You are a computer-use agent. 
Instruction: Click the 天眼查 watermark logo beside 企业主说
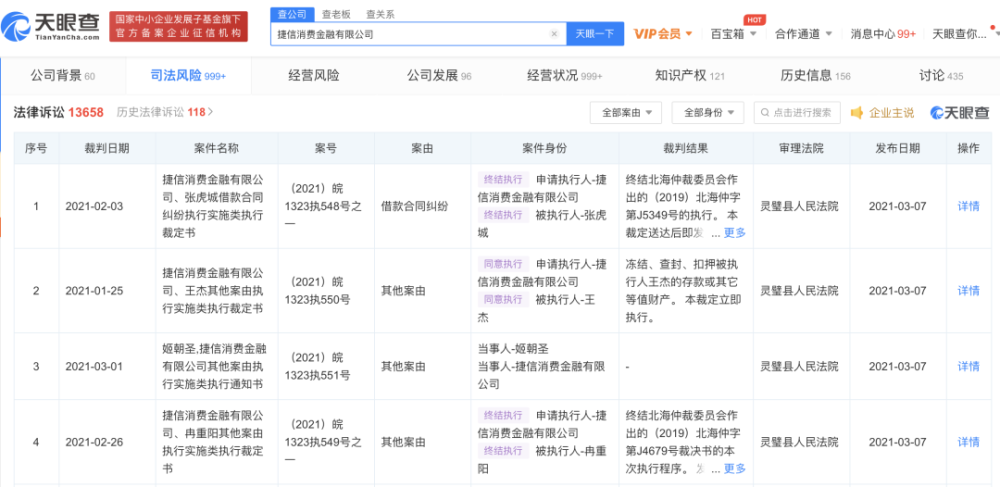(959, 113)
